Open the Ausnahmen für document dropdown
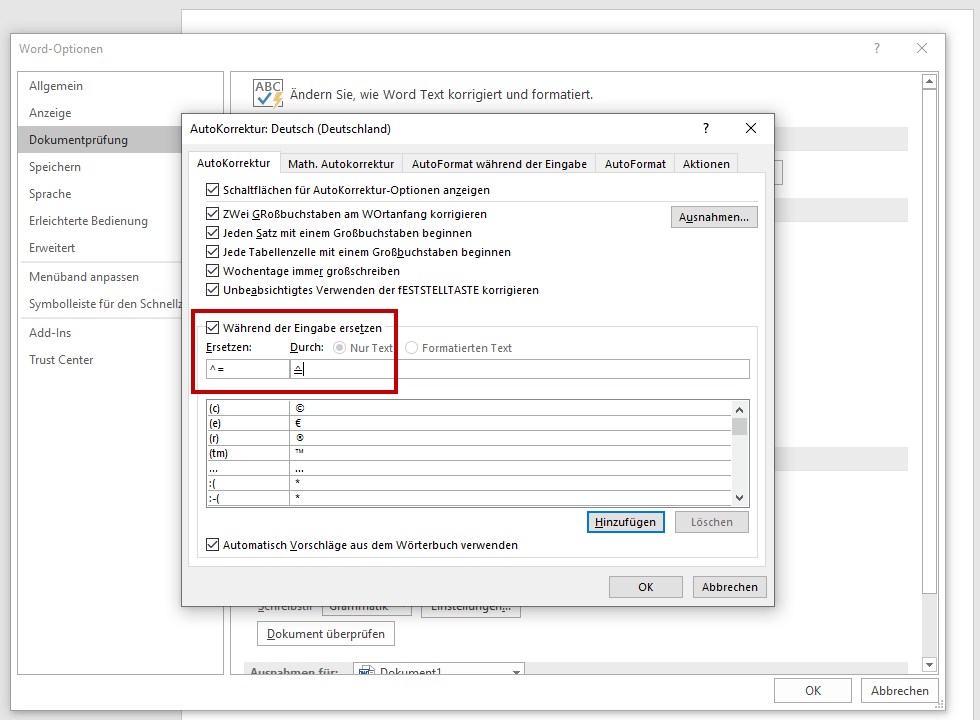This screenshot has width=980, height=720. tap(516, 672)
